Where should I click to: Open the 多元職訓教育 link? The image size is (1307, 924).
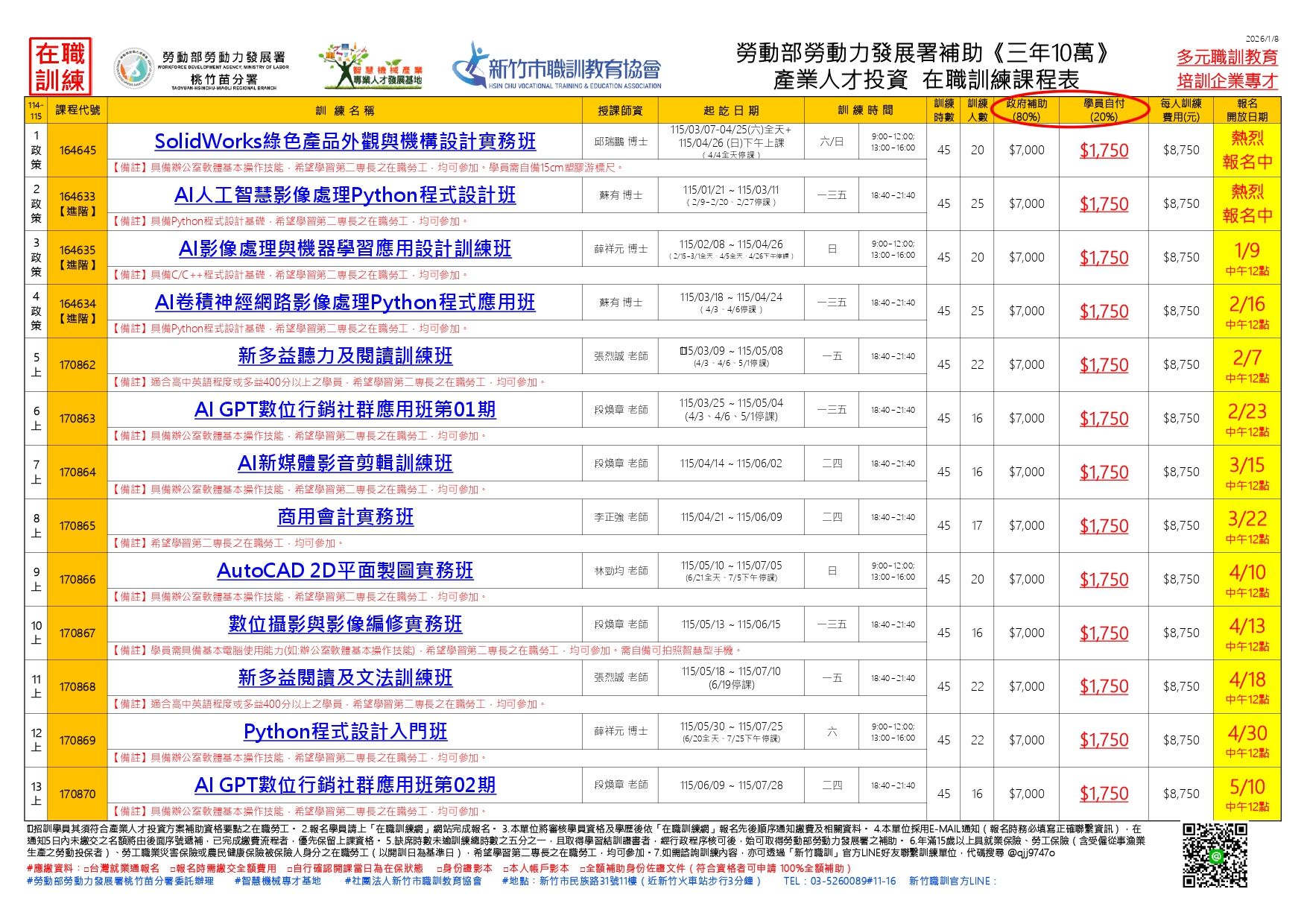[1227, 57]
